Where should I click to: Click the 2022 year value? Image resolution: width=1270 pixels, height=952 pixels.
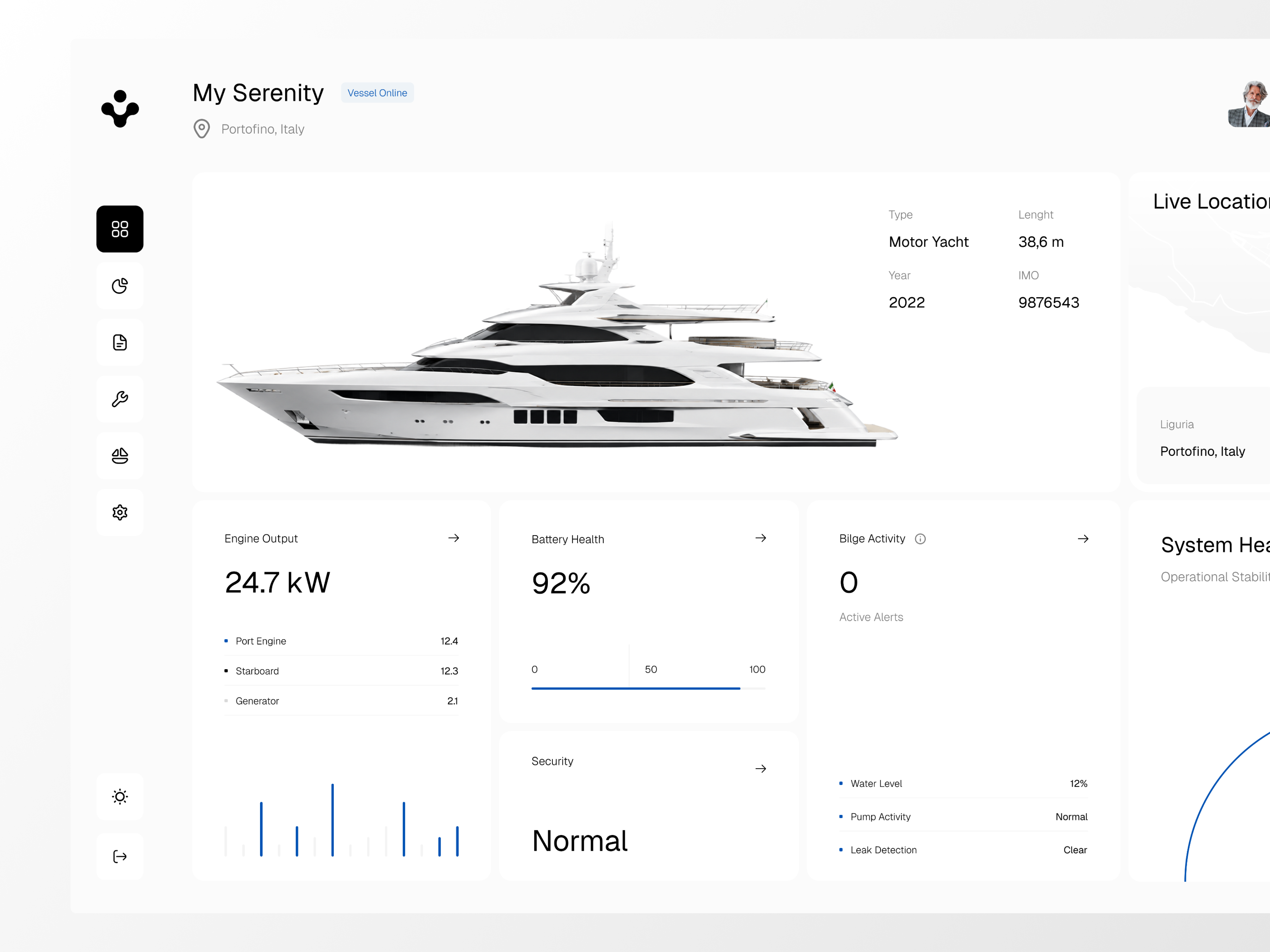(x=907, y=303)
